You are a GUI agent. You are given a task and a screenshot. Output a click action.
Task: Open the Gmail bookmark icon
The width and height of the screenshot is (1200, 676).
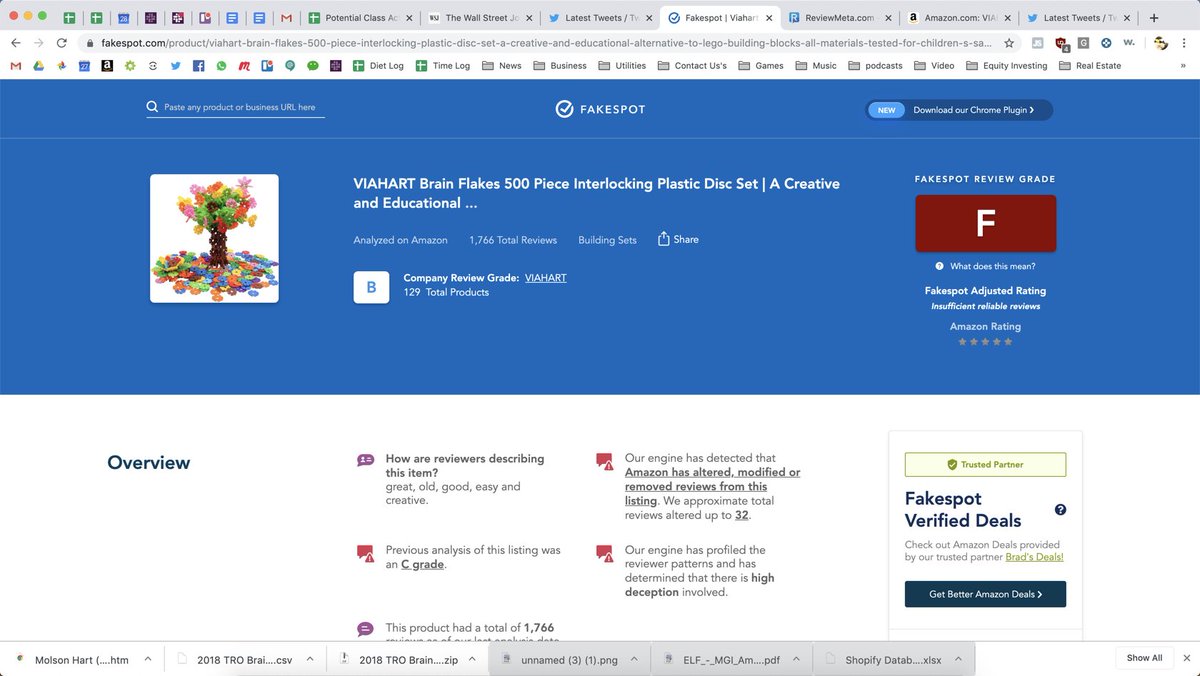pos(16,66)
